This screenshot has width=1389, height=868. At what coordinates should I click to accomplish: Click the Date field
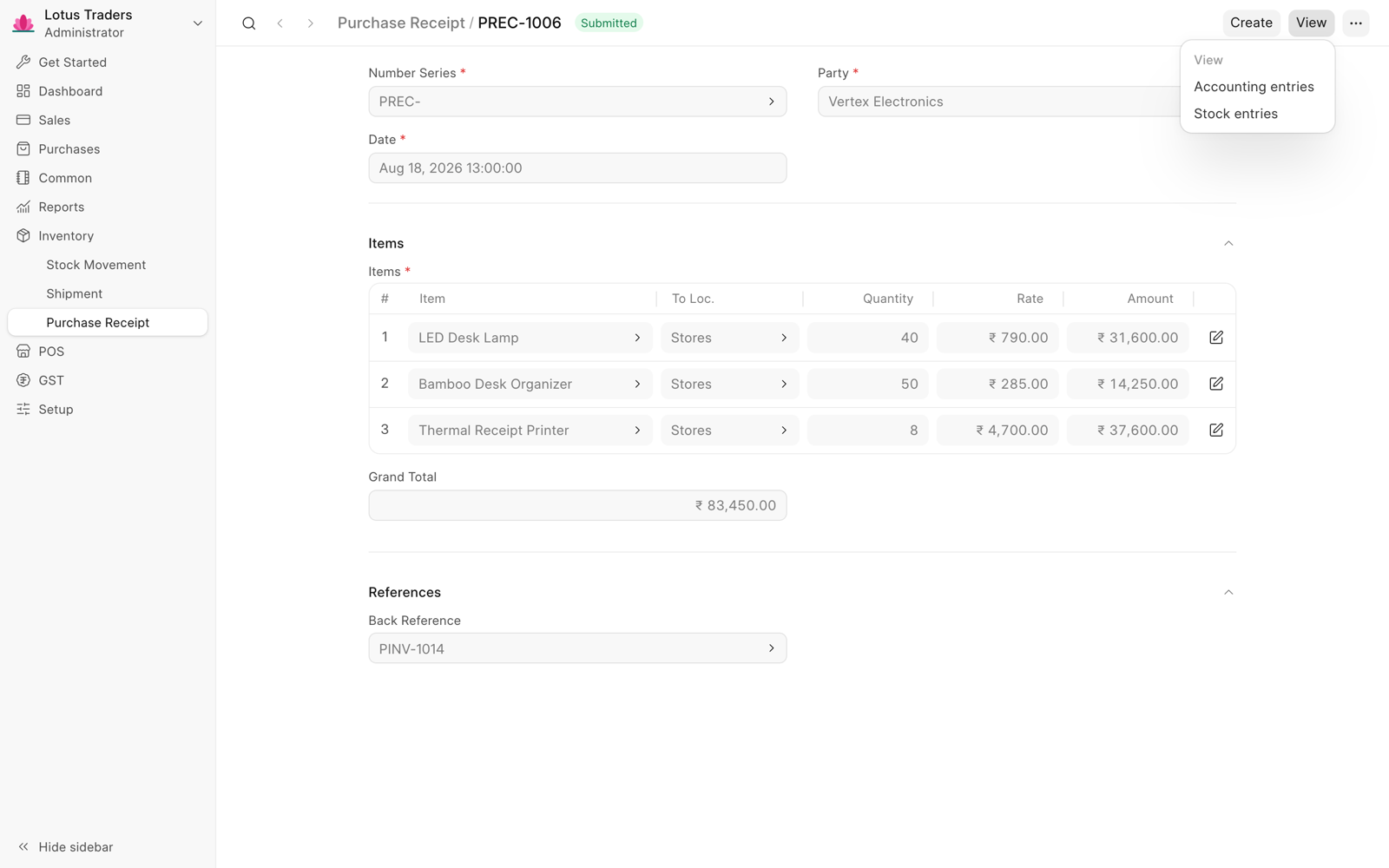click(577, 168)
